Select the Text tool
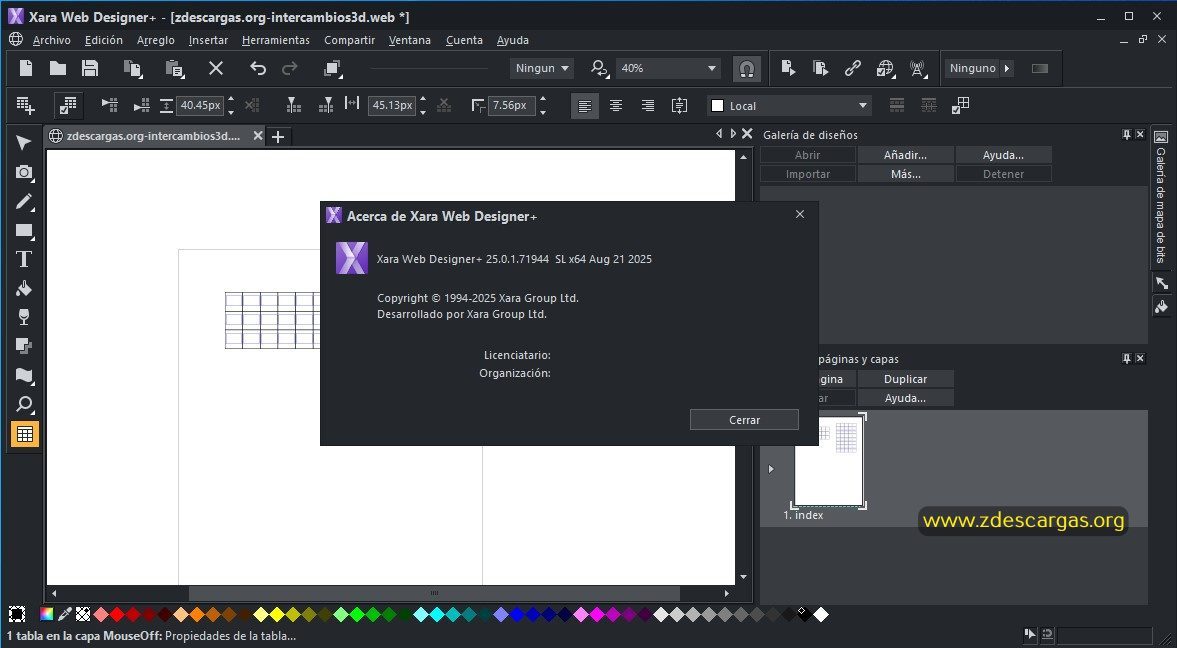The image size is (1177, 648). pyautogui.click(x=24, y=259)
